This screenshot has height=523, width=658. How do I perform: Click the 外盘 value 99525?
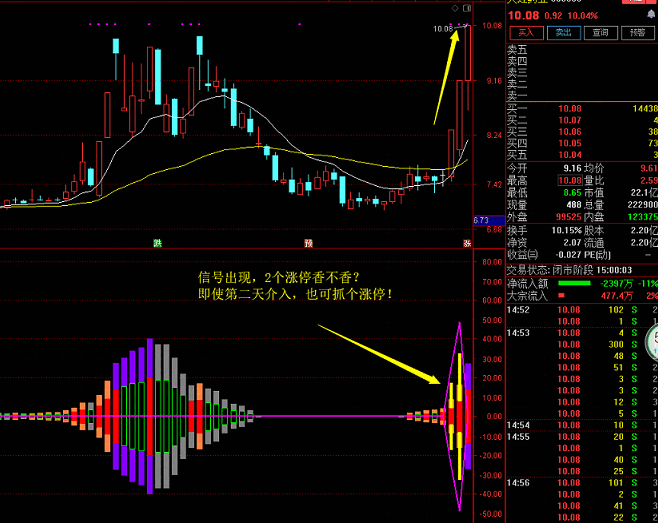click(x=569, y=217)
